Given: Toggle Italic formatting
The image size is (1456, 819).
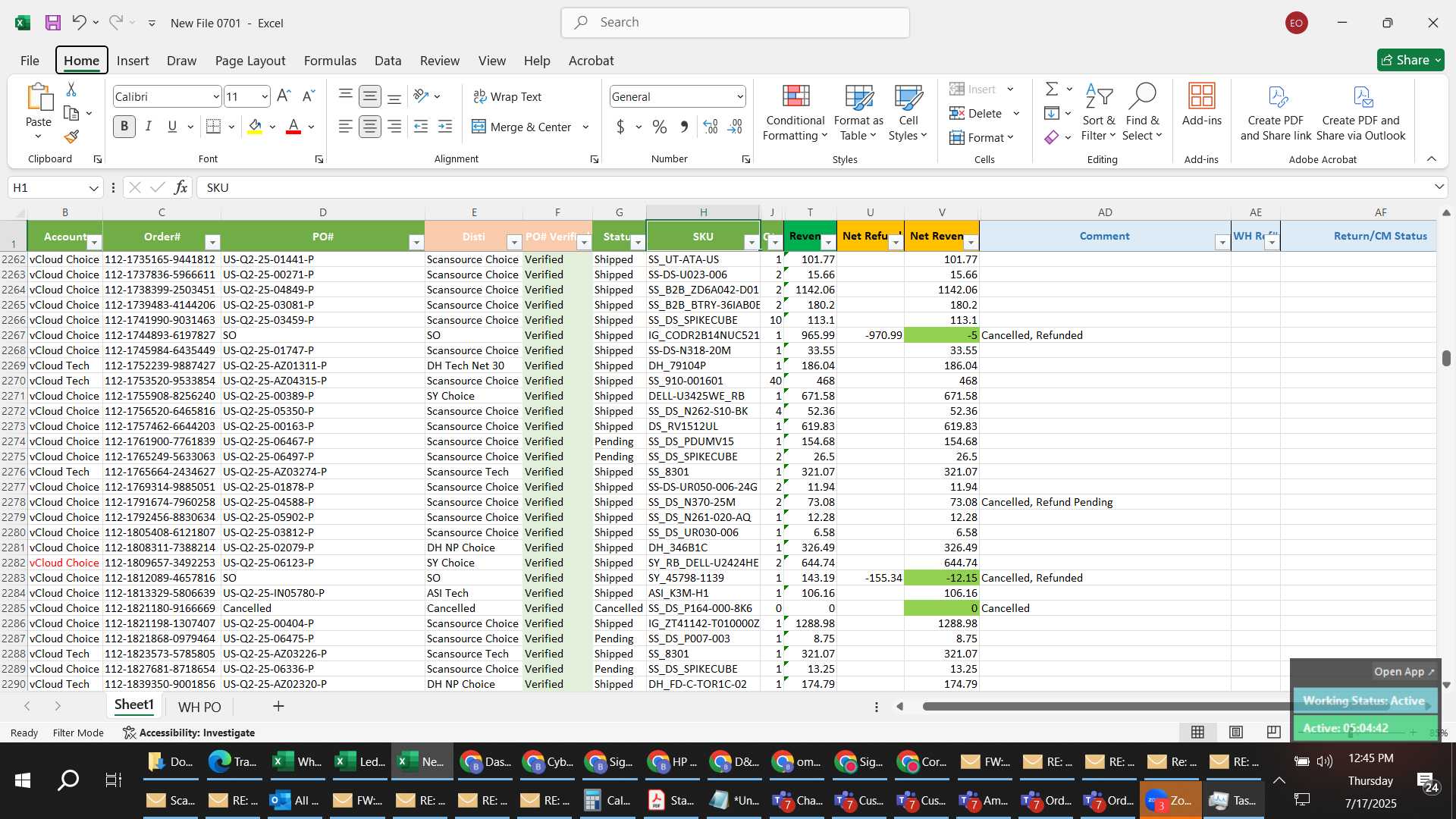Looking at the screenshot, I should click(149, 127).
